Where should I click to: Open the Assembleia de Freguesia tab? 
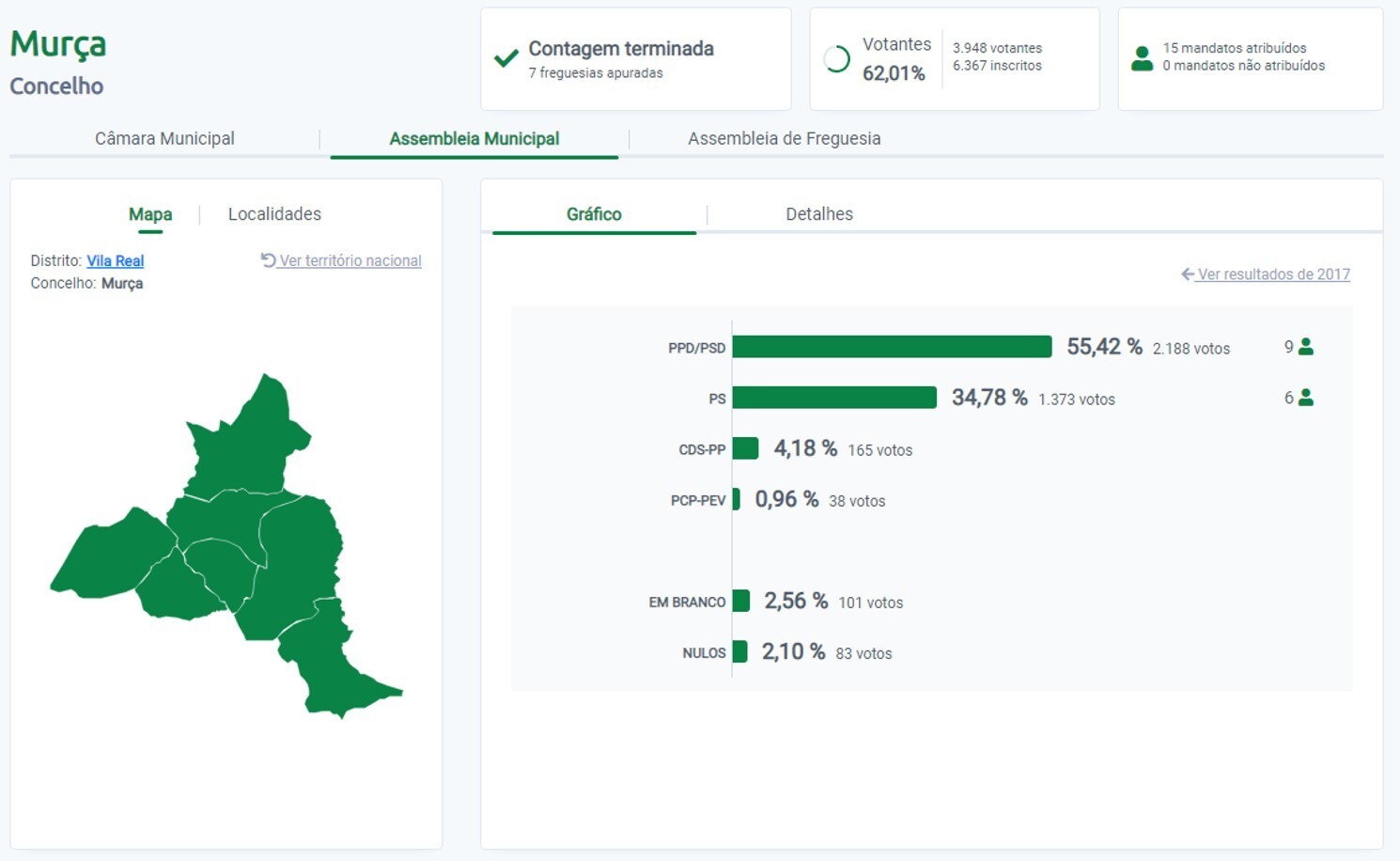click(x=784, y=138)
